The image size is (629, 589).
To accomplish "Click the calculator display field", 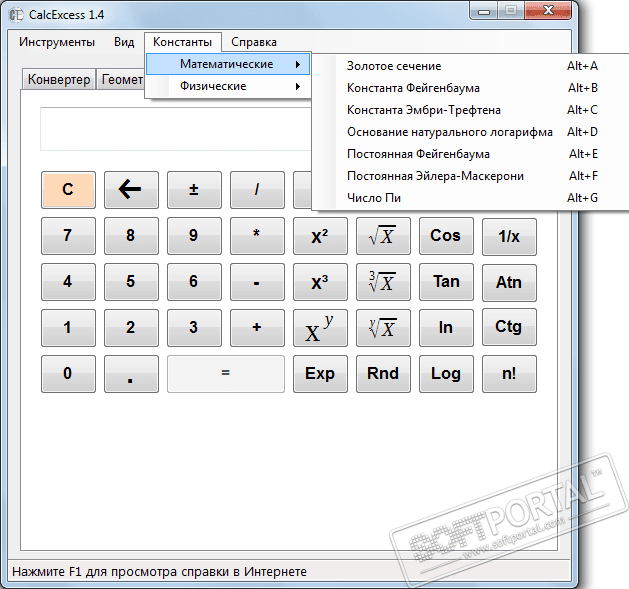I will (177, 129).
